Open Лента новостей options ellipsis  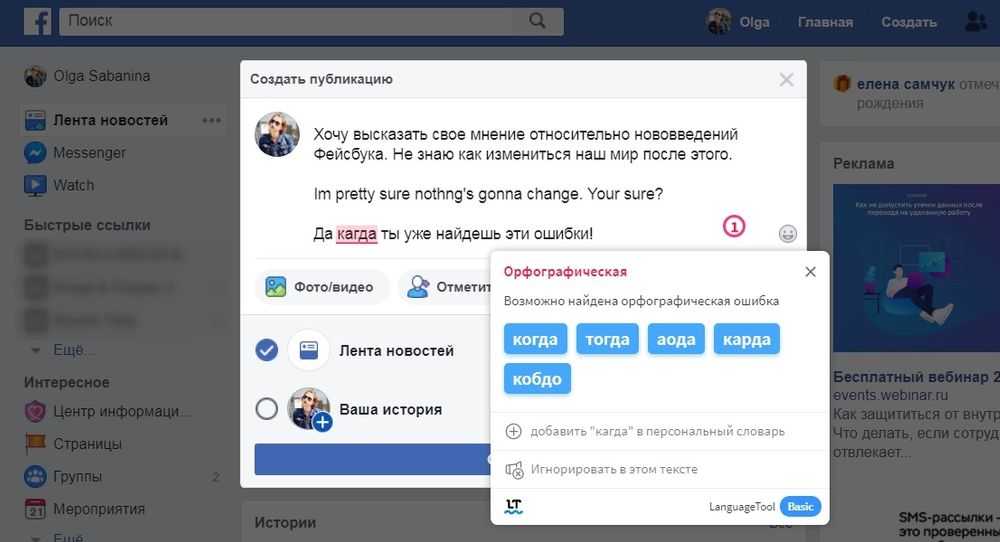click(x=211, y=120)
